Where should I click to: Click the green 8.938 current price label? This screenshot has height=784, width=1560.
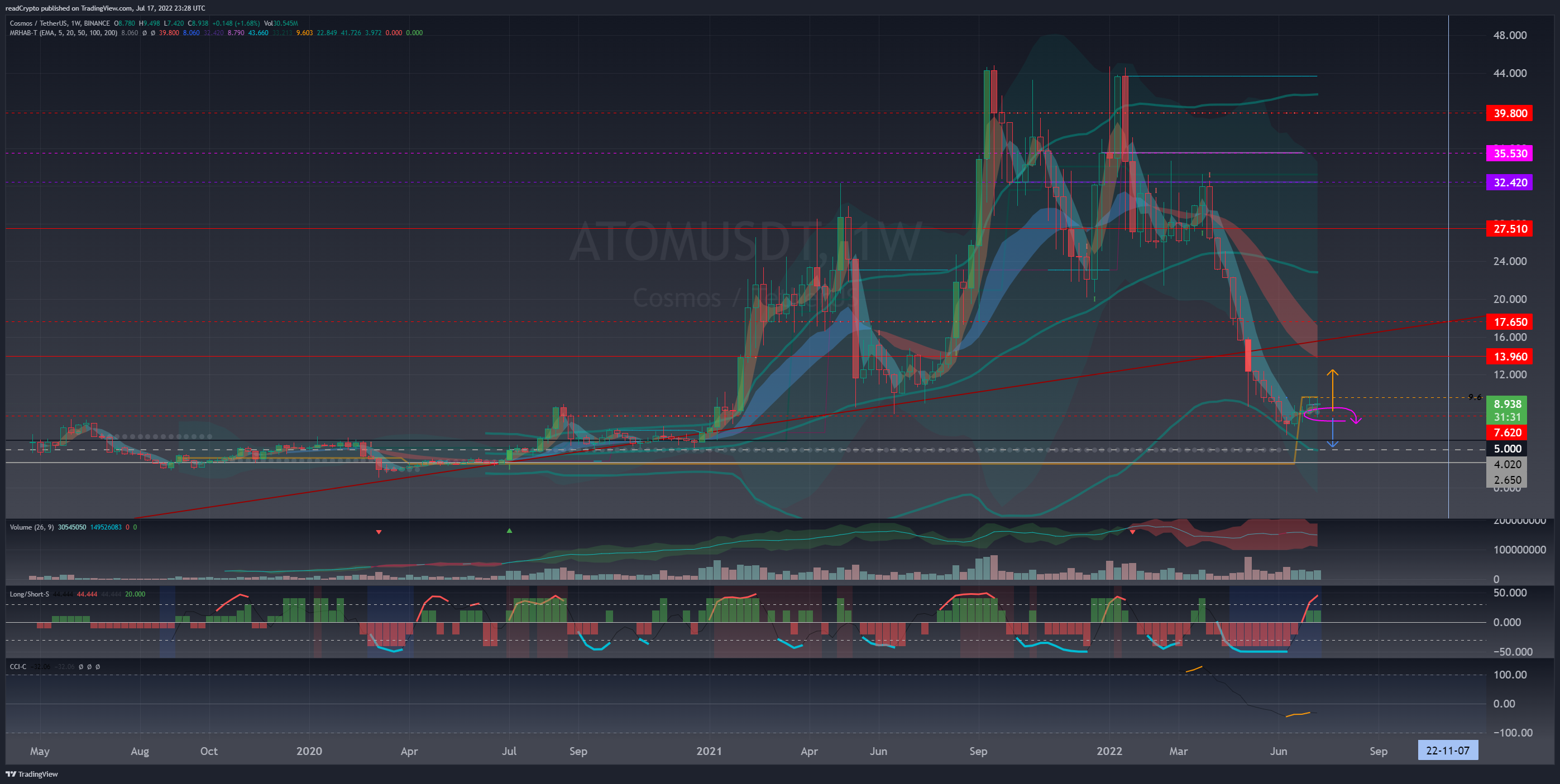1507,404
